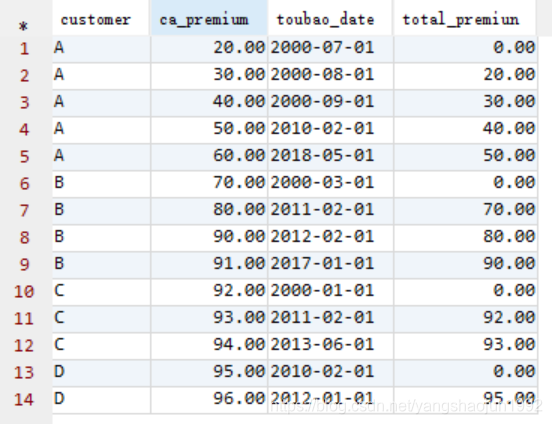The image size is (552, 424).
Task: Click customer cell B in row 6
Action: point(101,184)
